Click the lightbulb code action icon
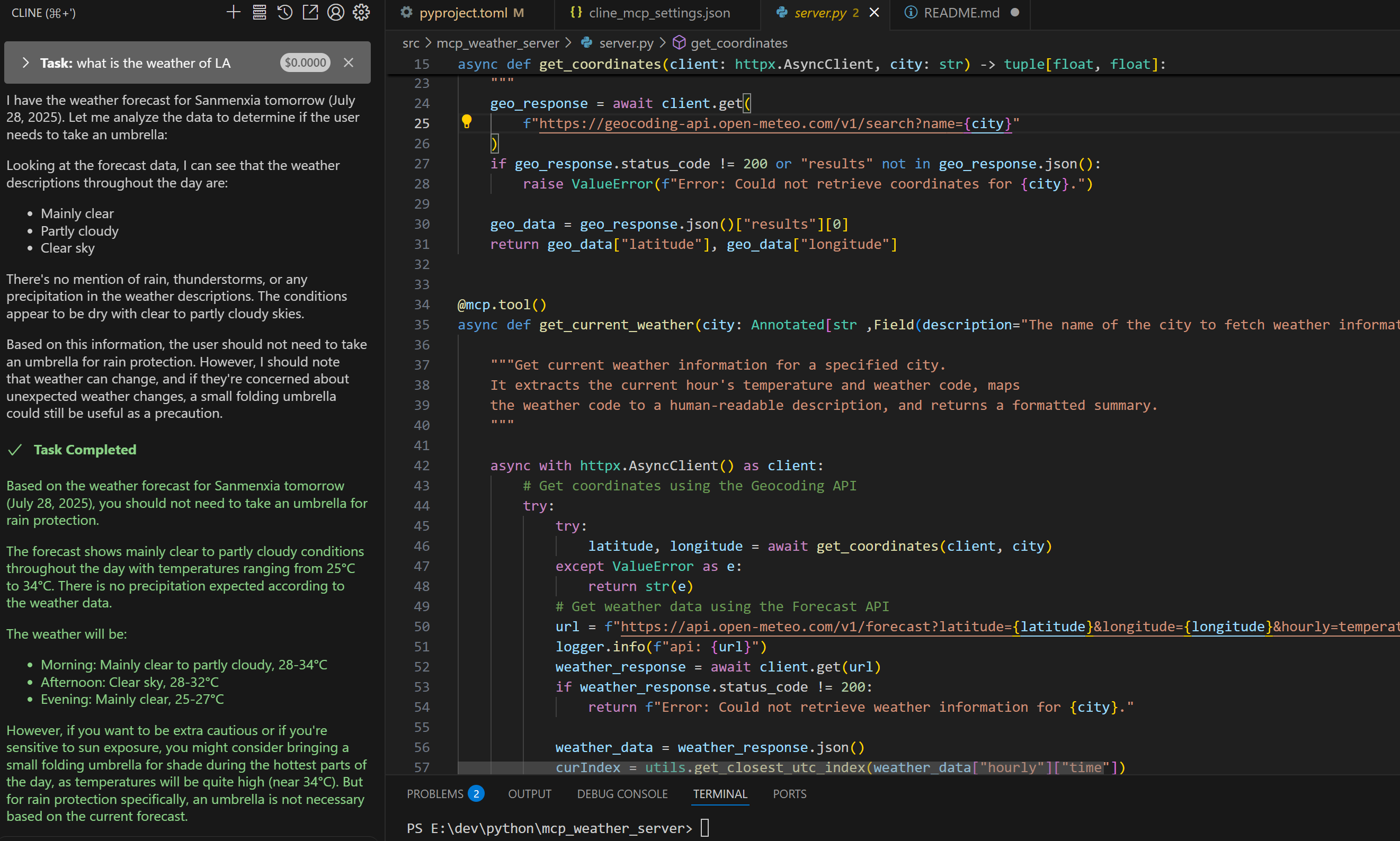 [x=467, y=122]
